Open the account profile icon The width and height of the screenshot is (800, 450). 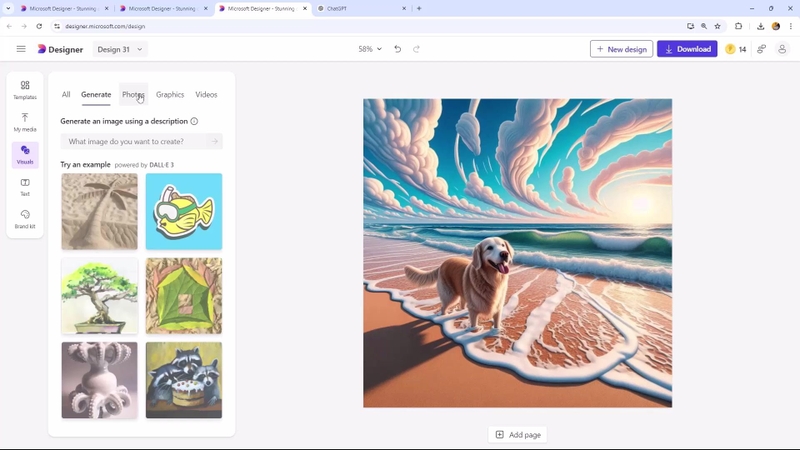coord(782,49)
